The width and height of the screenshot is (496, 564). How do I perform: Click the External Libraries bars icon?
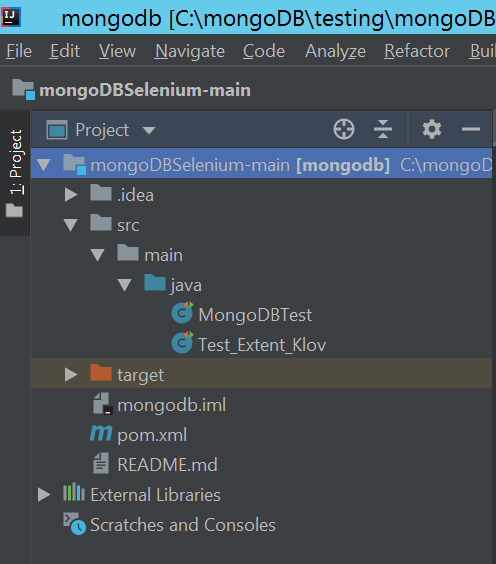(x=74, y=492)
